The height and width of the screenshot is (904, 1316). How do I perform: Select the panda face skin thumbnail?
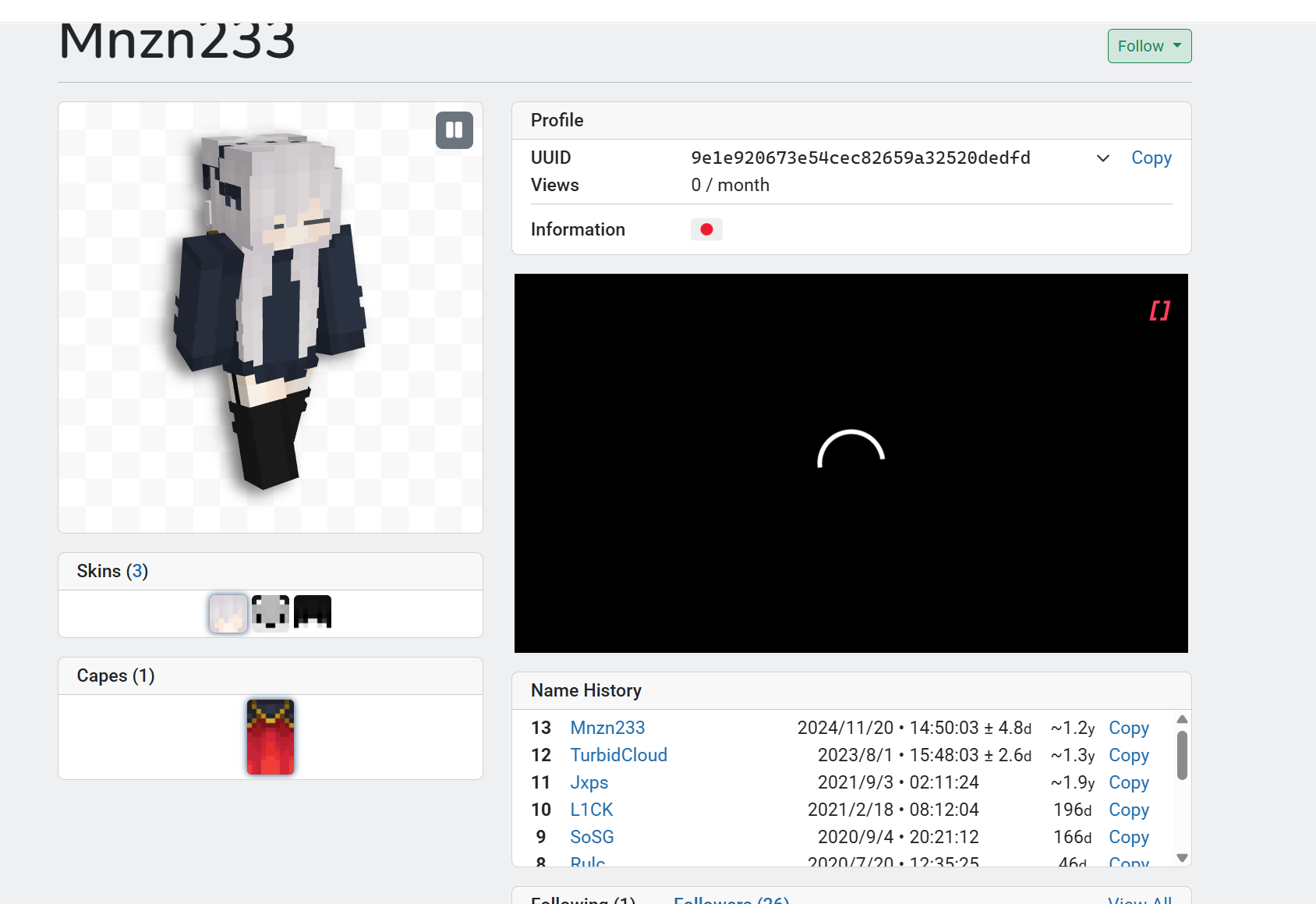pos(271,613)
